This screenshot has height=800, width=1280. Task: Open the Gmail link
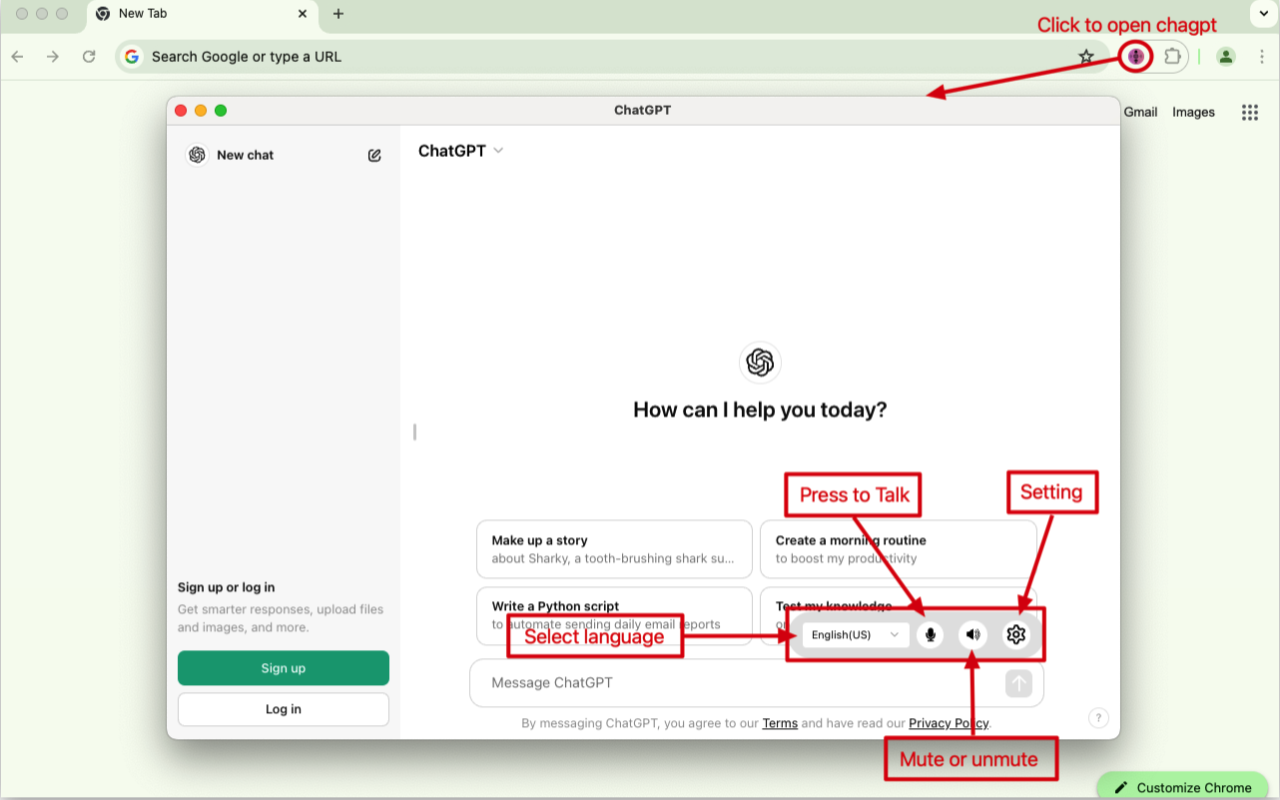[1140, 112]
